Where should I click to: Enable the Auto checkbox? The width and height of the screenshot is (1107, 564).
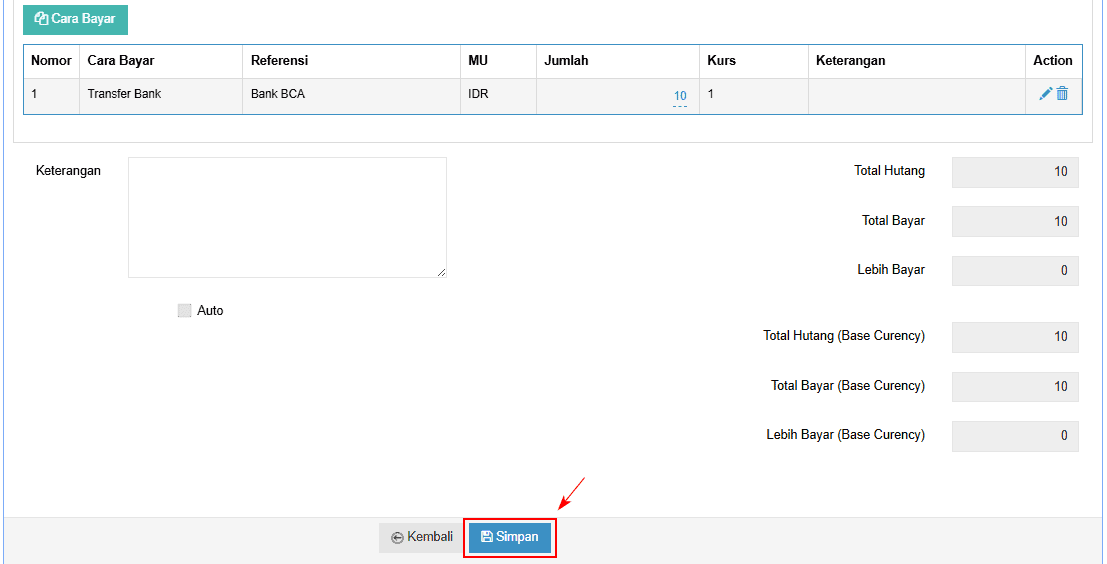pyautogui.click(x=184, y=311)
